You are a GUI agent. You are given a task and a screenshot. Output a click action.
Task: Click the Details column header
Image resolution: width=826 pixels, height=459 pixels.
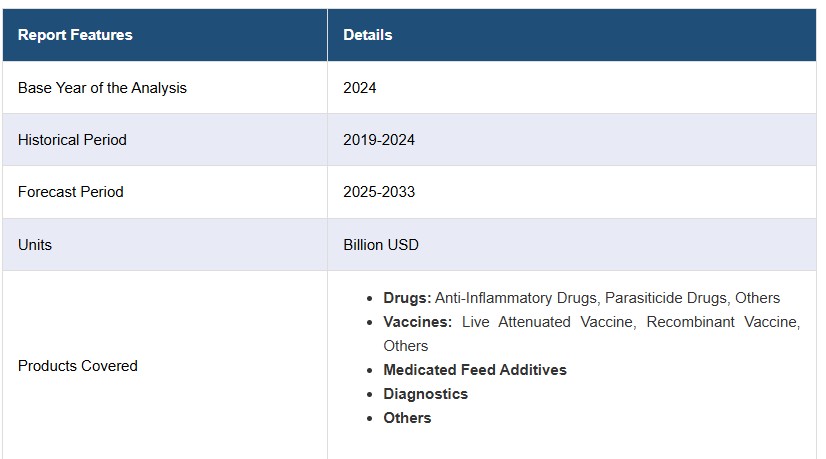coord(368,35)
